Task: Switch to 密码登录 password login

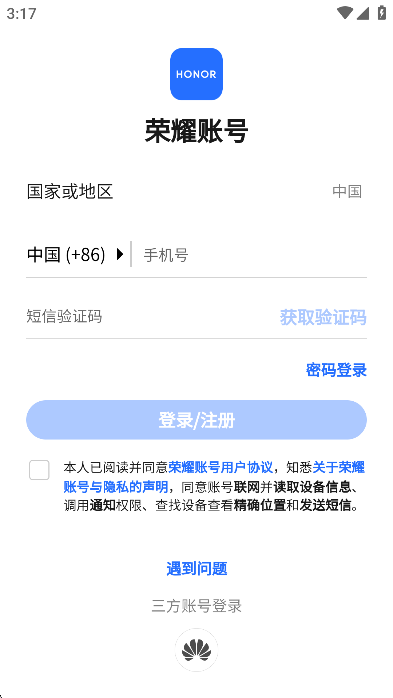Action: coord(336,370)
